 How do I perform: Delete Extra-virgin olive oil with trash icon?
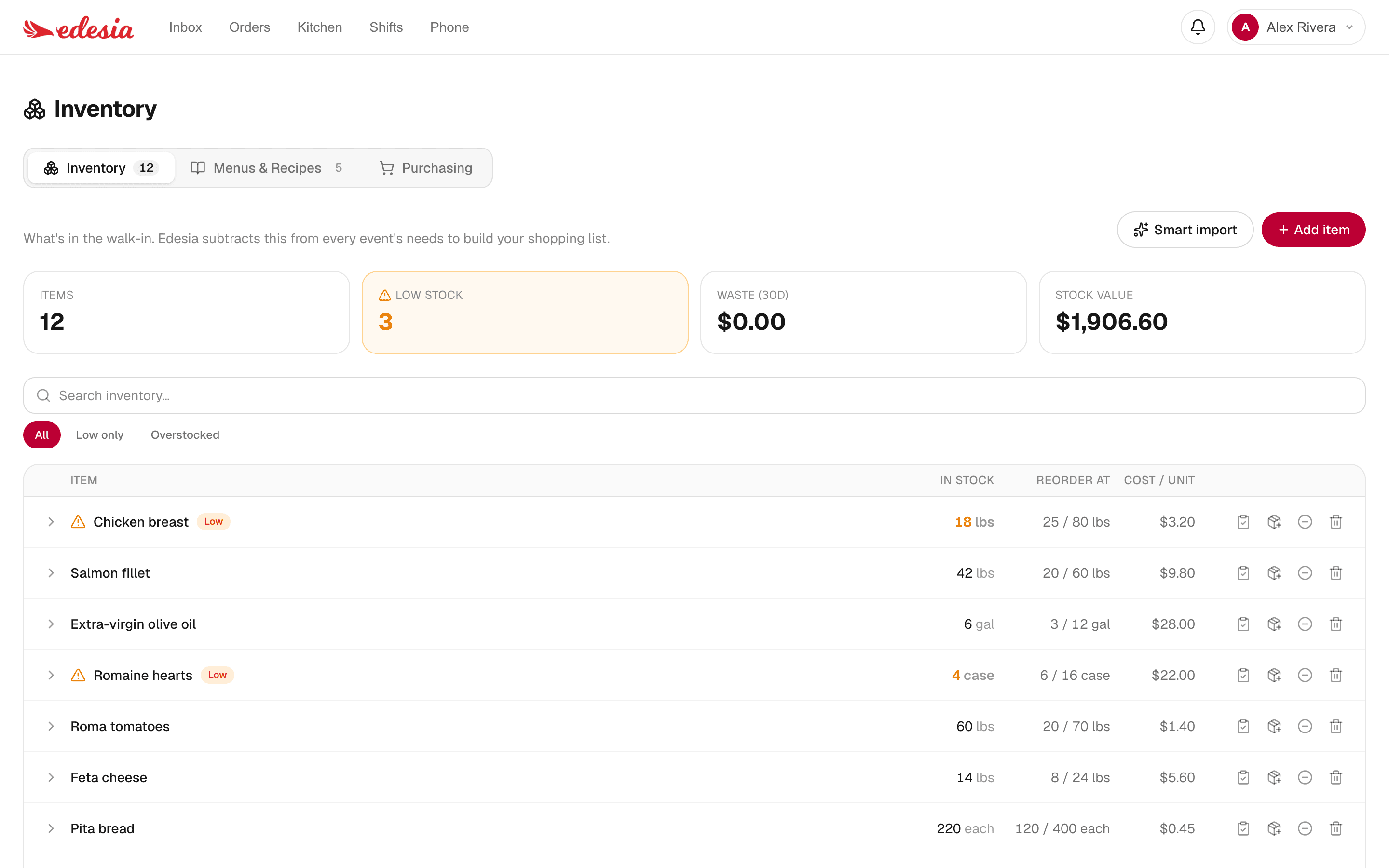[x=1335, y=624]
